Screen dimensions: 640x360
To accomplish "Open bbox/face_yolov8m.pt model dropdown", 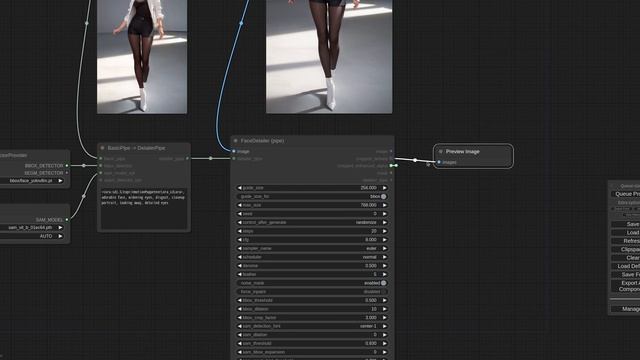I will pyautogui.click(x=32, y=181).
